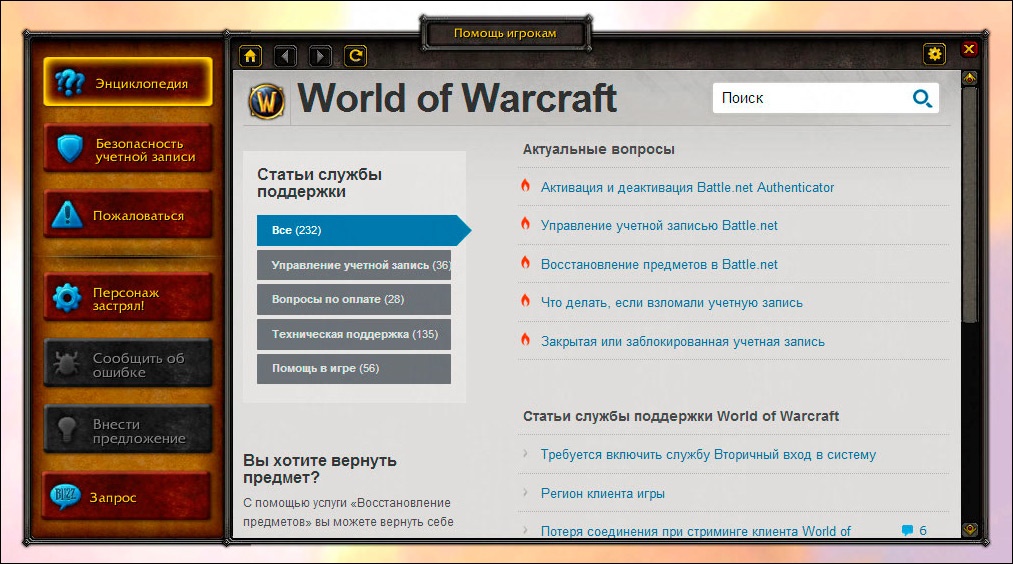This screenshot has height=564, width=1013.
Task: Open Управление учетной записью Battle.net link
Action: [659, 225]
